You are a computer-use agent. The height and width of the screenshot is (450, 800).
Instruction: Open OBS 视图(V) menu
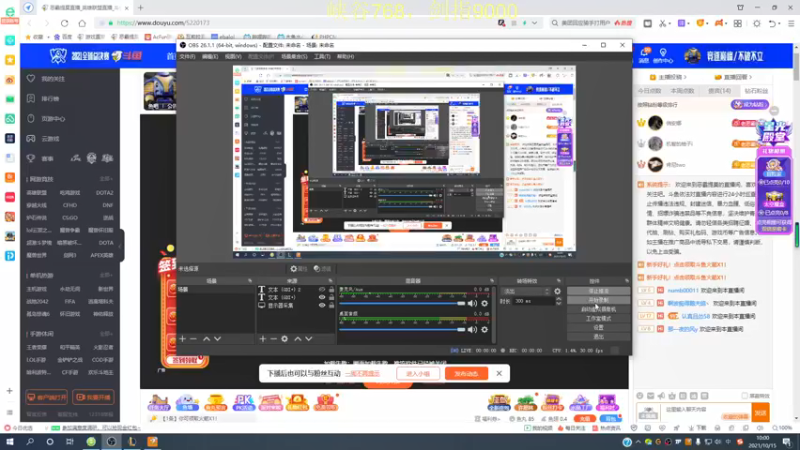tap(233, 57)
